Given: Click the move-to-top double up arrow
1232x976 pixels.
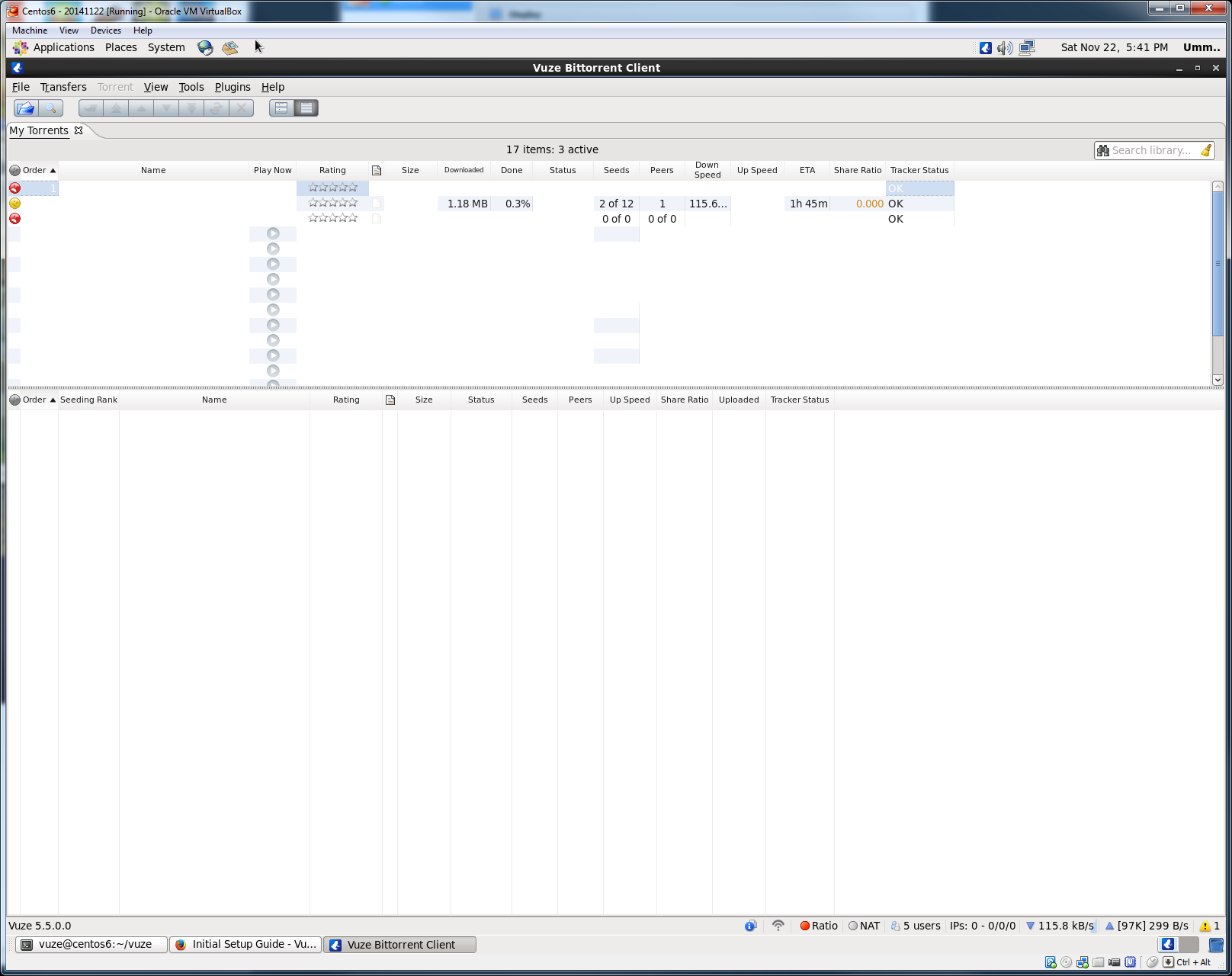Looking at the screenshot, I should click(x=116, y=108).
